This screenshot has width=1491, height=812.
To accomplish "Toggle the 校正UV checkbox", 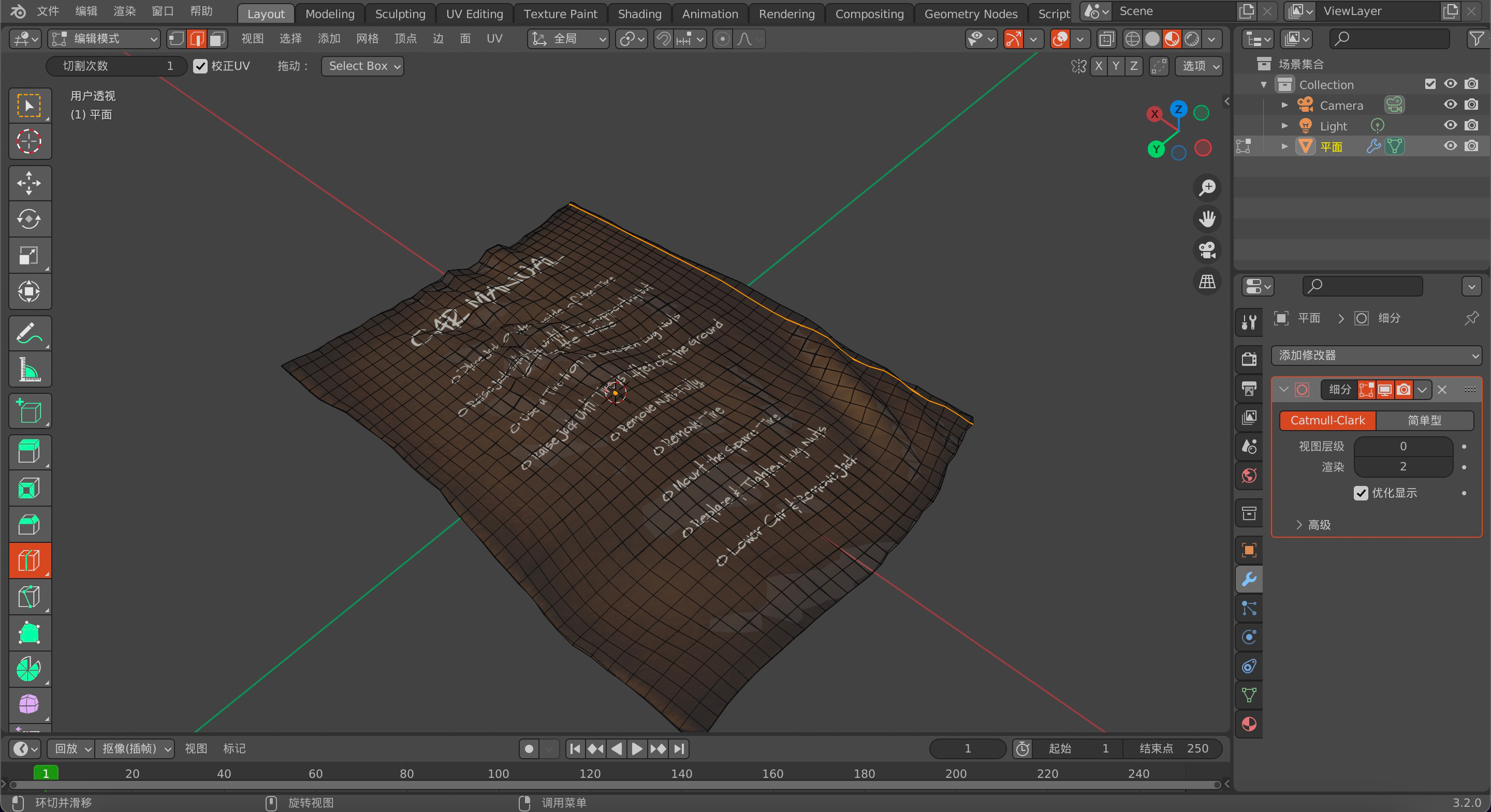I will click(x=200, y=66).
